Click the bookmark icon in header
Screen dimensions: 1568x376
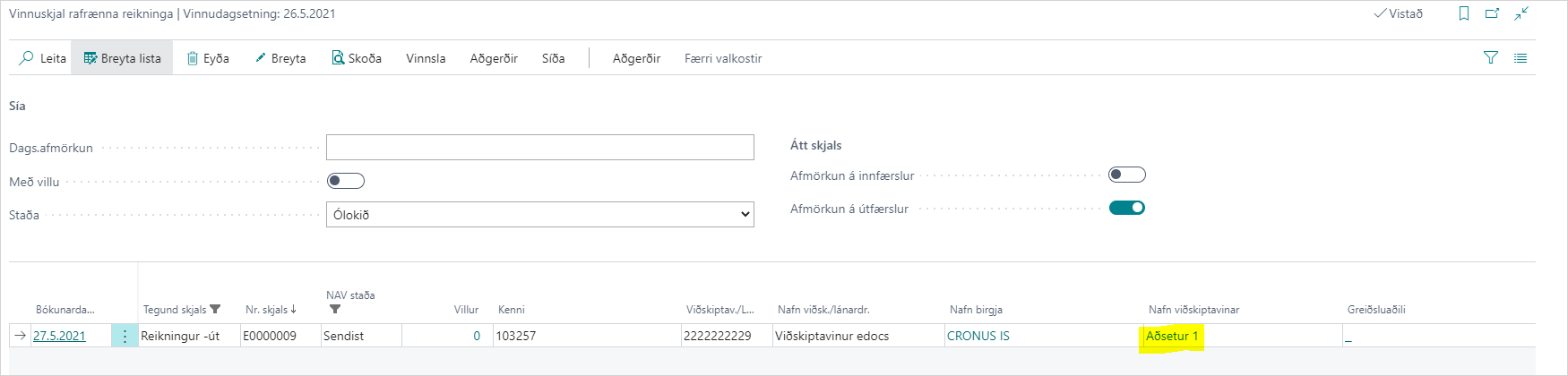point(1464,13)
